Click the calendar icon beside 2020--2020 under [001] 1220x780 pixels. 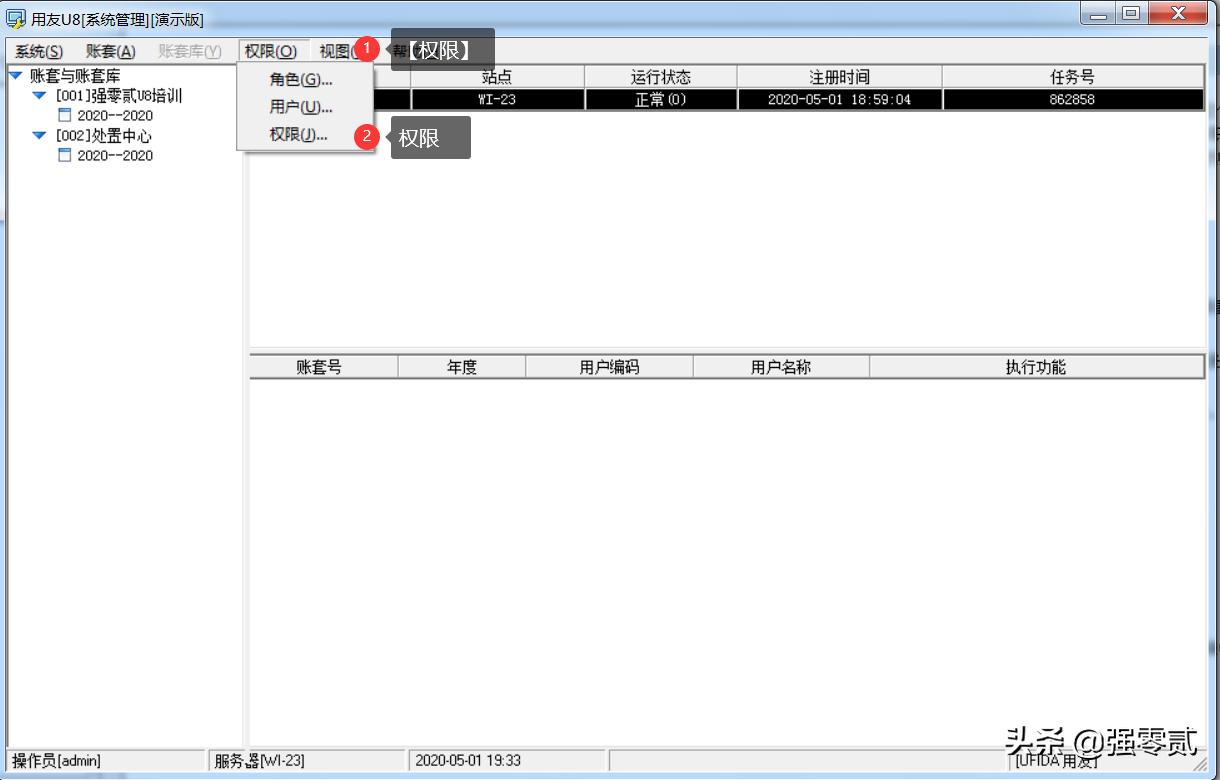point(64,116)
